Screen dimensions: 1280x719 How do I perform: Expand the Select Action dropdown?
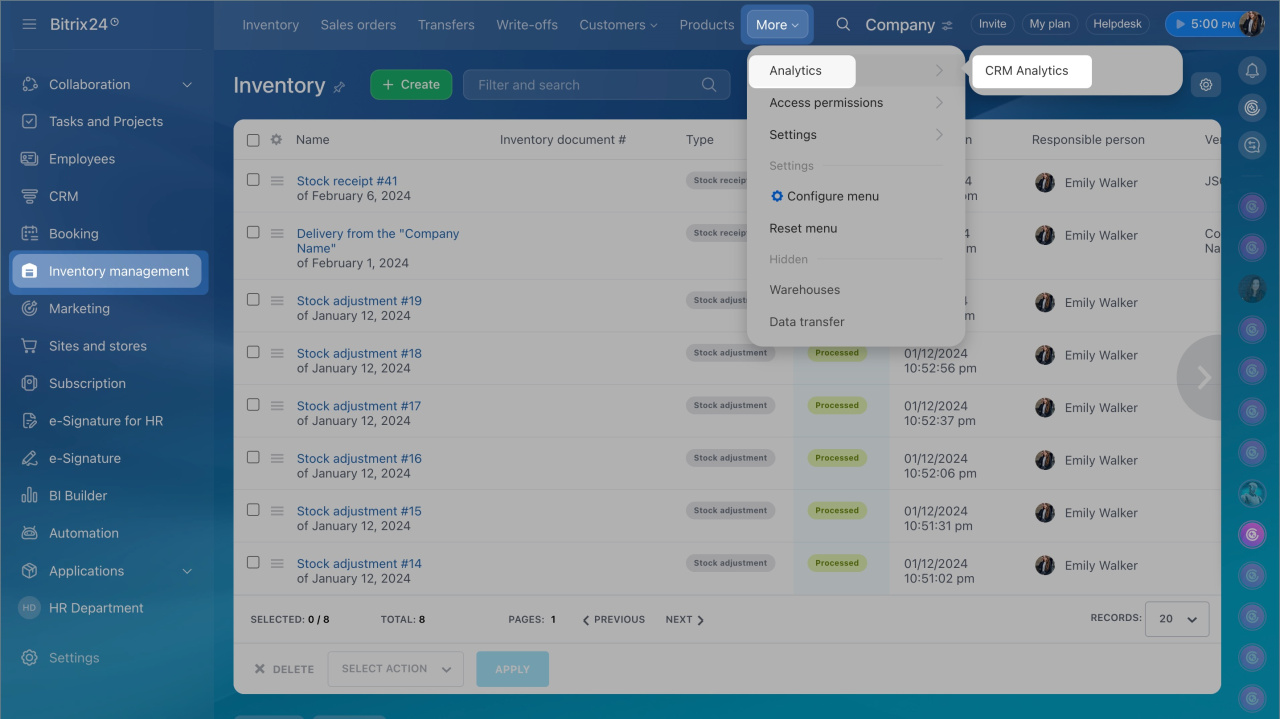click(395, 669)
